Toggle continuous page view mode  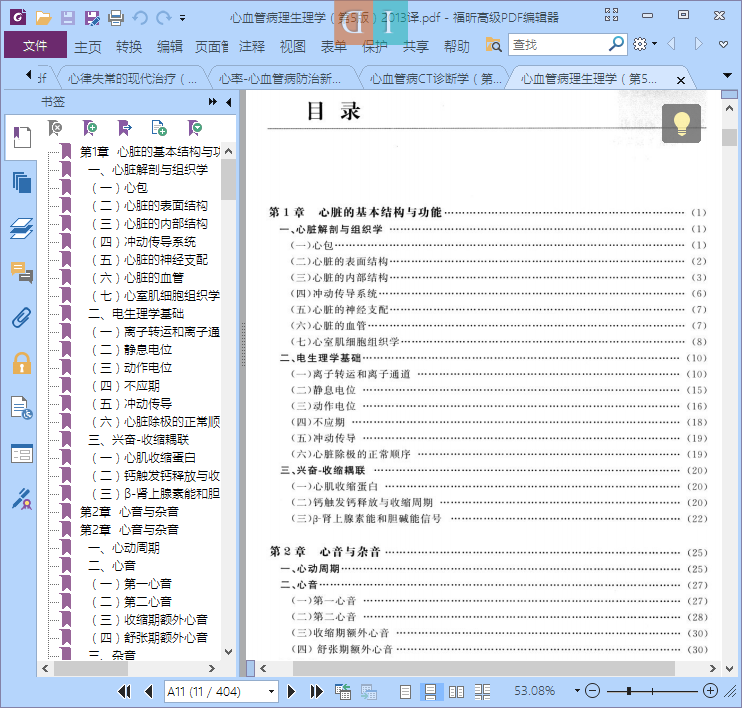[x=431, y=691]
